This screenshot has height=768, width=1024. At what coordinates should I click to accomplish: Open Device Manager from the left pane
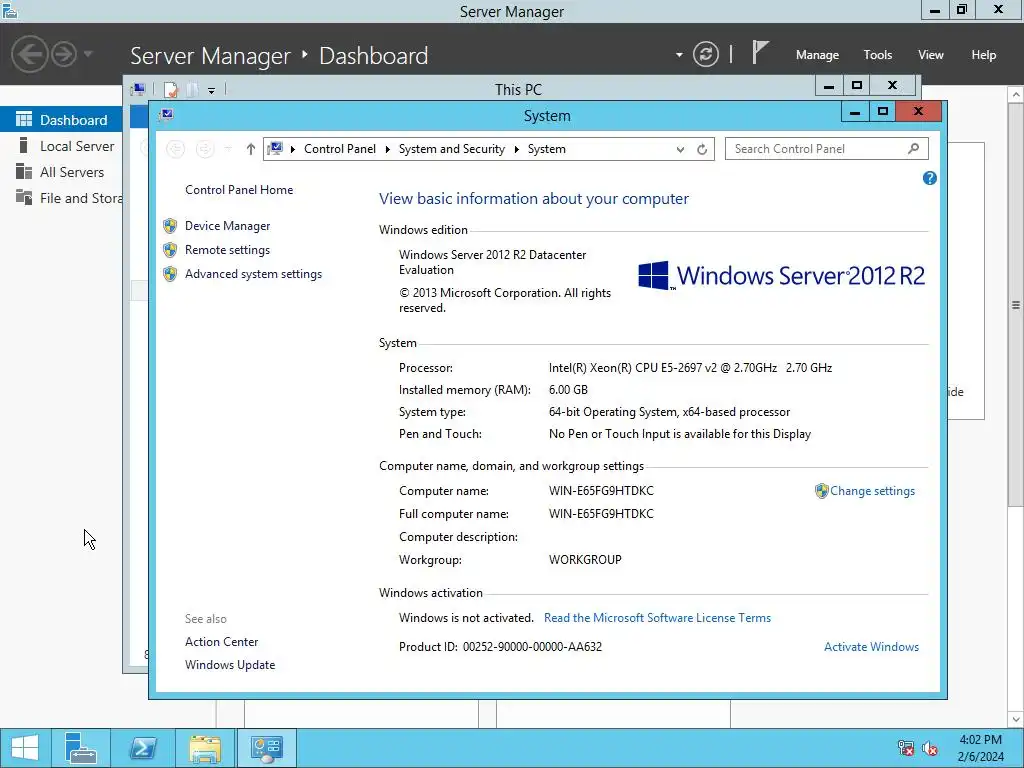pyautogui.click(x=227, y=226)
